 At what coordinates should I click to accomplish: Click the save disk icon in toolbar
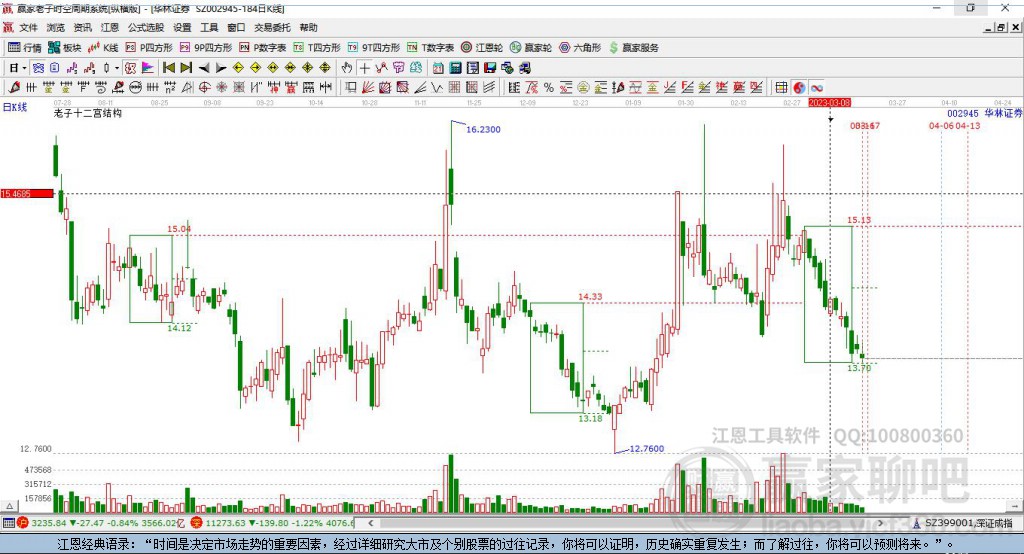pos(490,68)
